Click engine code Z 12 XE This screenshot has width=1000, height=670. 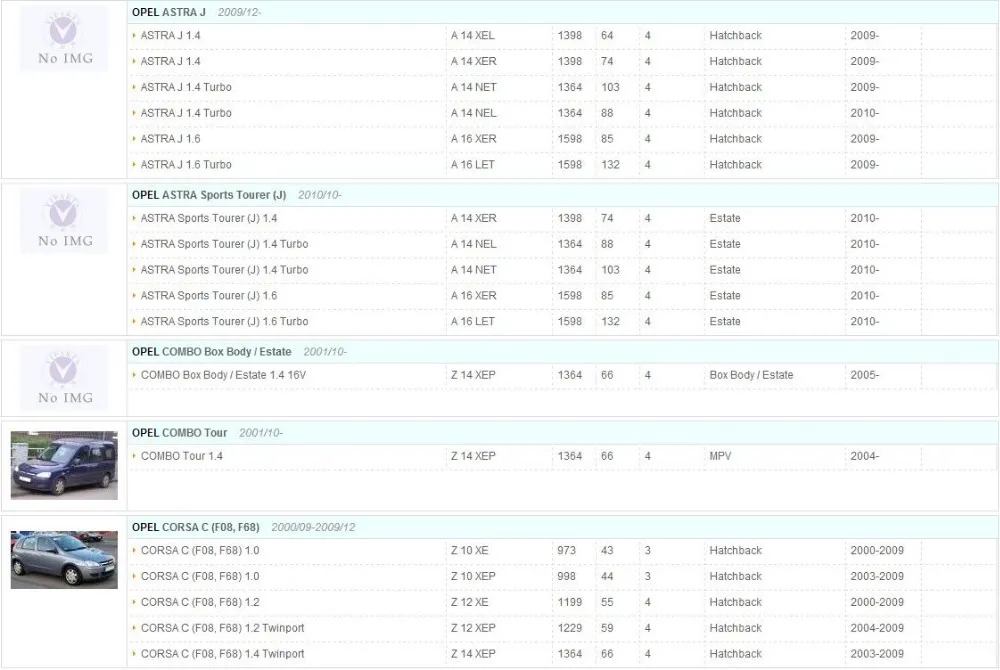tap(469, 602)
